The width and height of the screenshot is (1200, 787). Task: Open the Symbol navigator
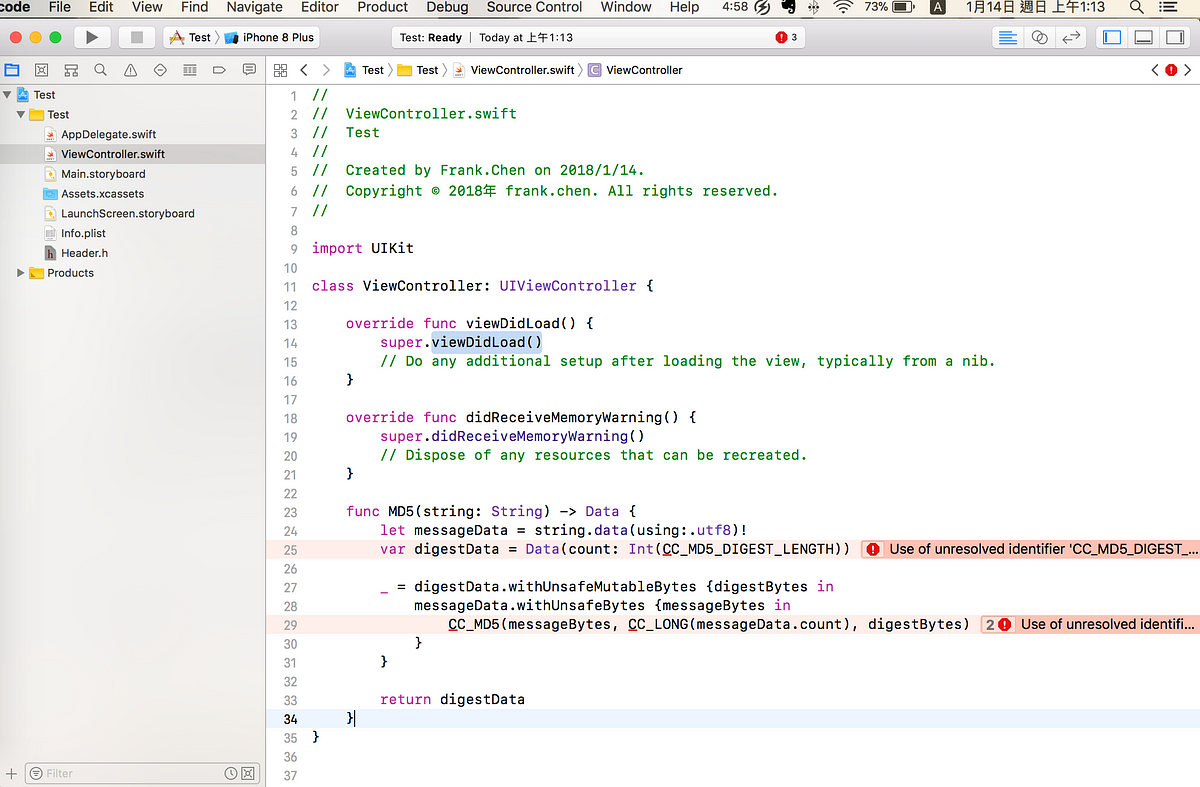(71, 70)
